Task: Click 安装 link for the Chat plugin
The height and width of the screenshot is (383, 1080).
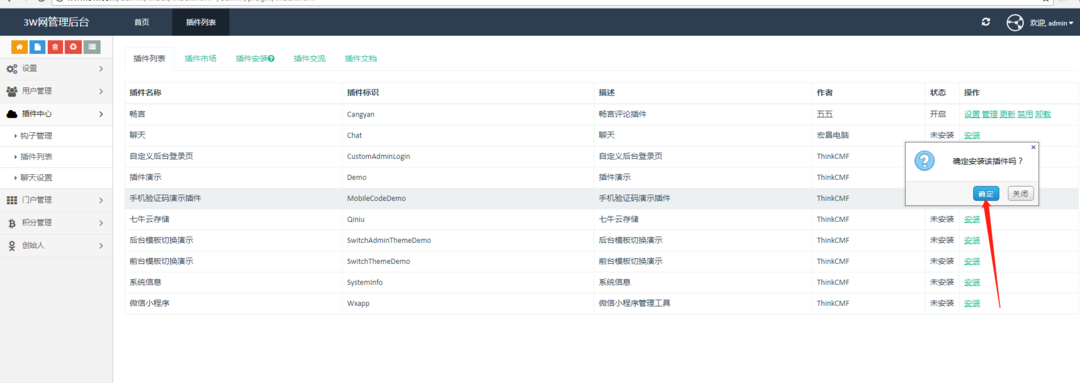Action: tap(972, 135)
